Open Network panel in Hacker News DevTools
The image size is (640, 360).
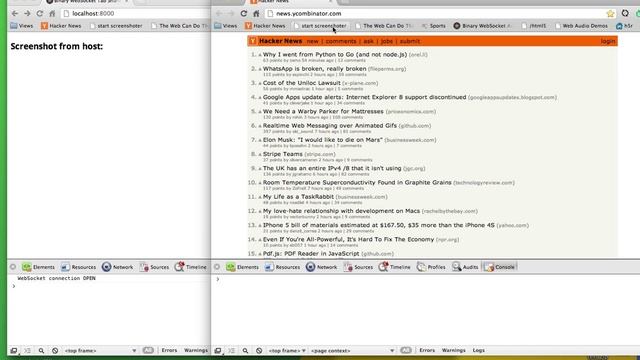pyautogui.click(x=322, y=267)
